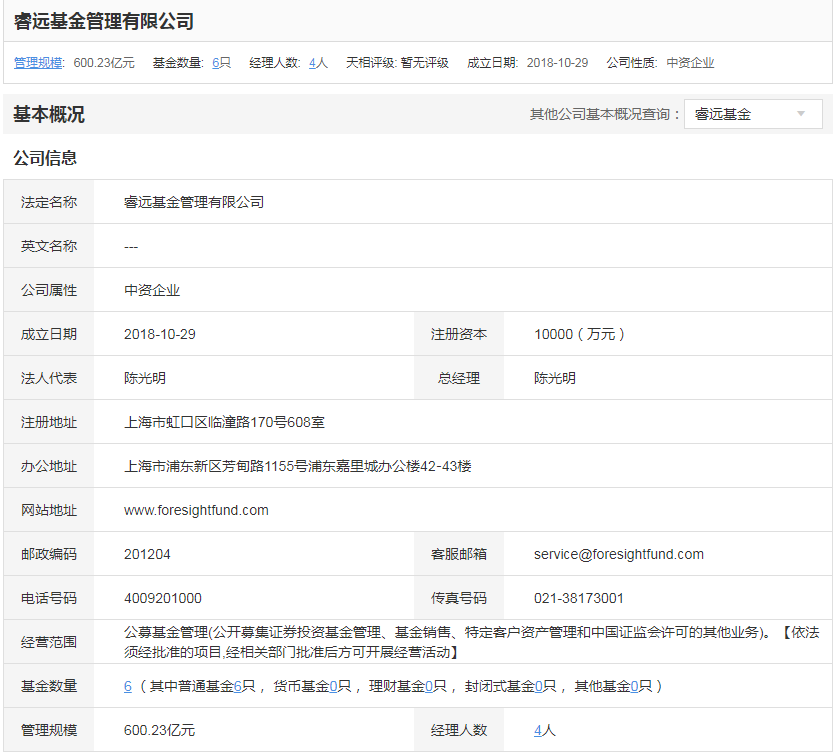834x755 pixels.
Task: Click the 睿远基金管理有限公司 page title
Action: tap(104, 21)
